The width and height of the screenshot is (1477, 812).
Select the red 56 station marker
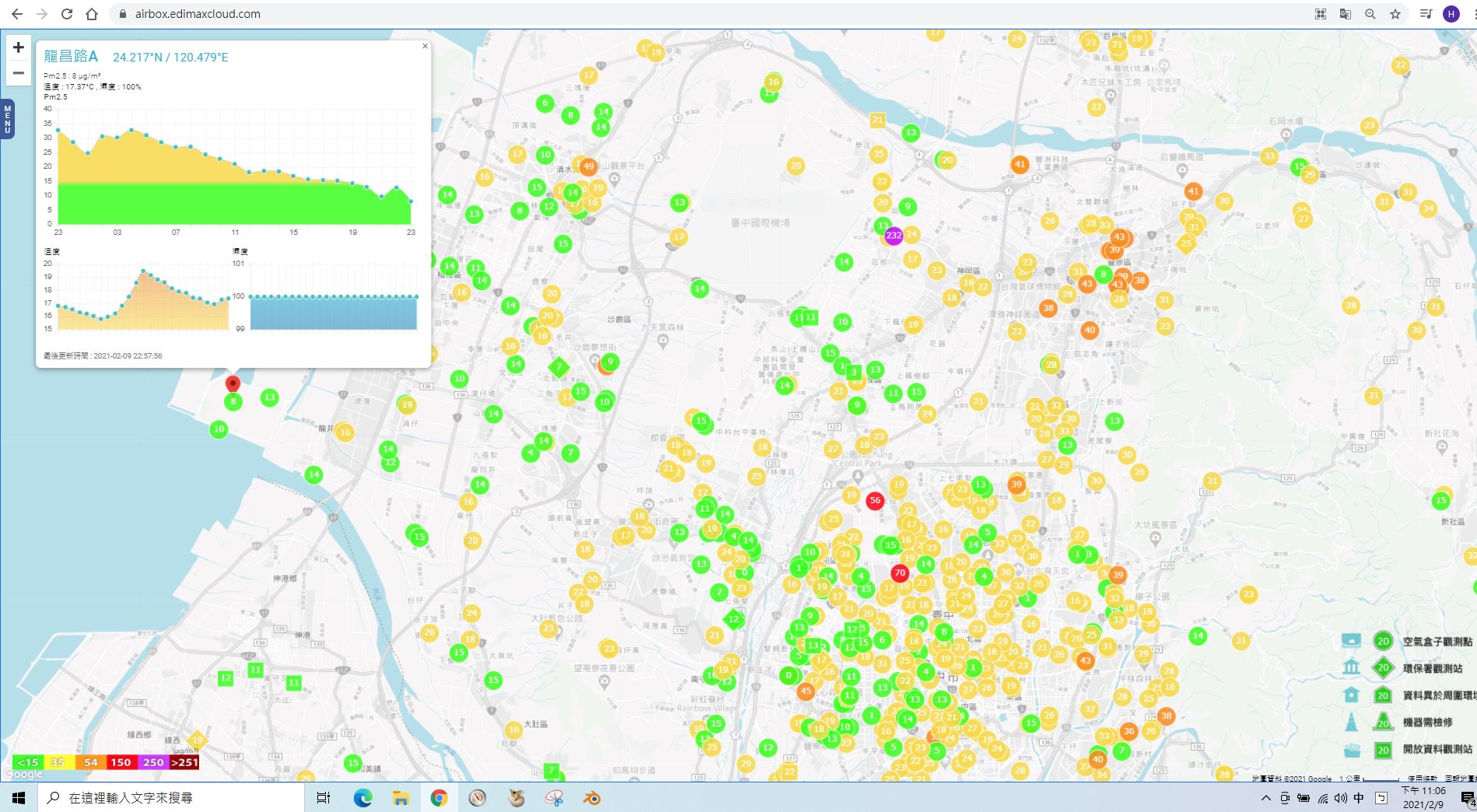pyautogui.click(x=875, y=500)
